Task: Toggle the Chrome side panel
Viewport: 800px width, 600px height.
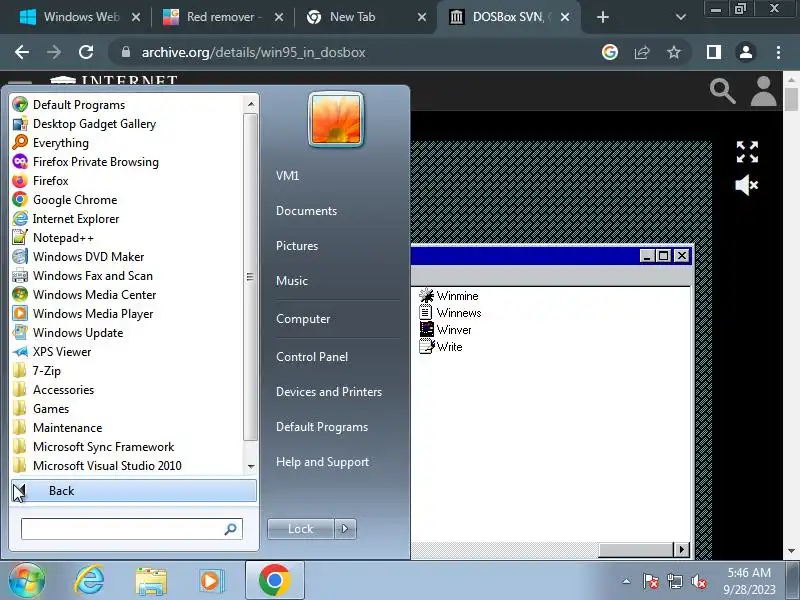Action: click(714, 52)
